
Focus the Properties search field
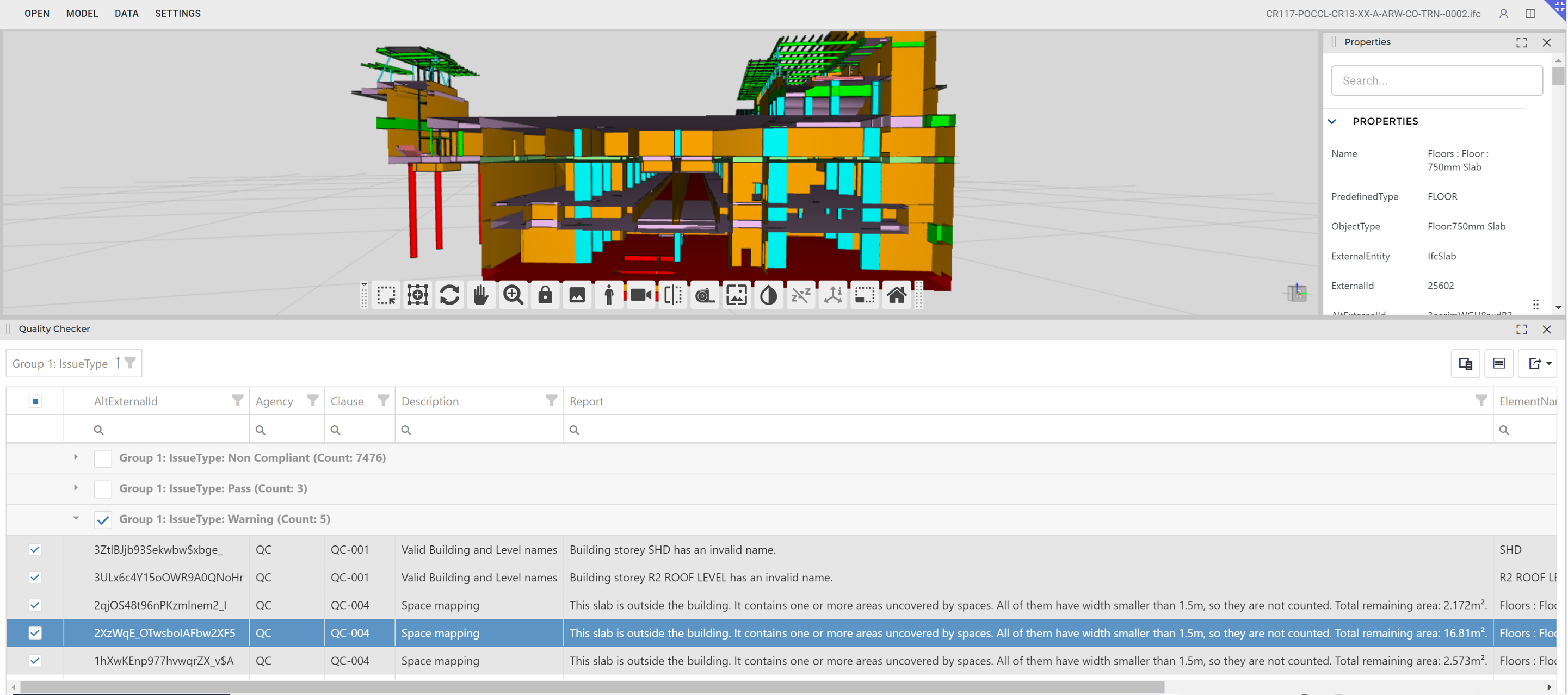pos(1436,80)
